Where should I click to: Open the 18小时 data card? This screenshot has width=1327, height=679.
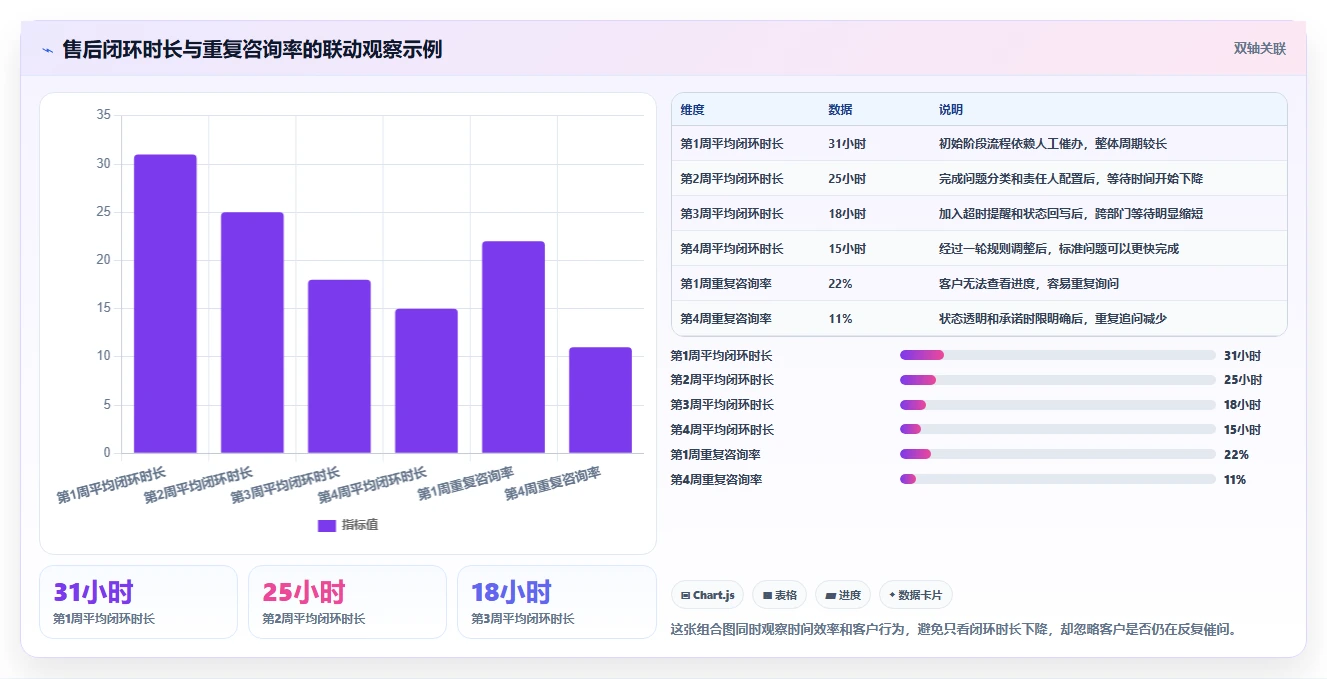tap(556, 602)
